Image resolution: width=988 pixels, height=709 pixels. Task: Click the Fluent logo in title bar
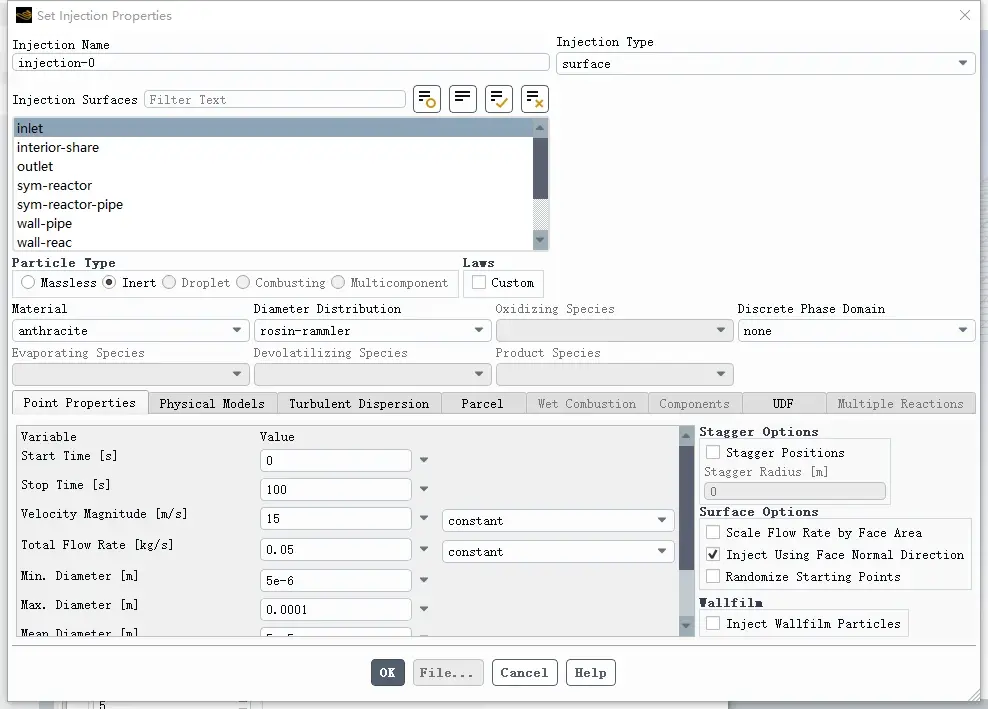[23, 15]
